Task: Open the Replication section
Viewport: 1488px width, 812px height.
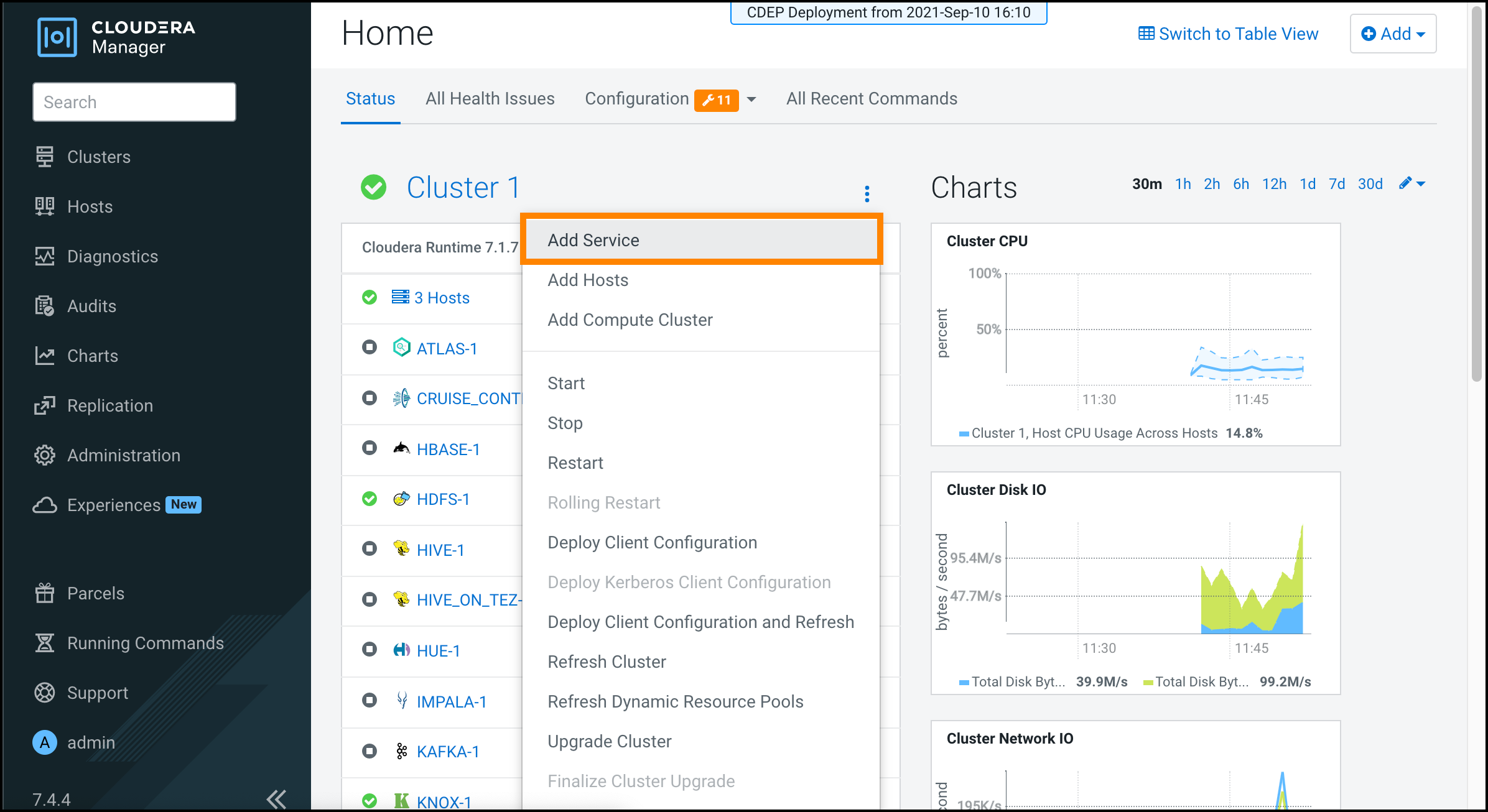Action: pos(109,405)
